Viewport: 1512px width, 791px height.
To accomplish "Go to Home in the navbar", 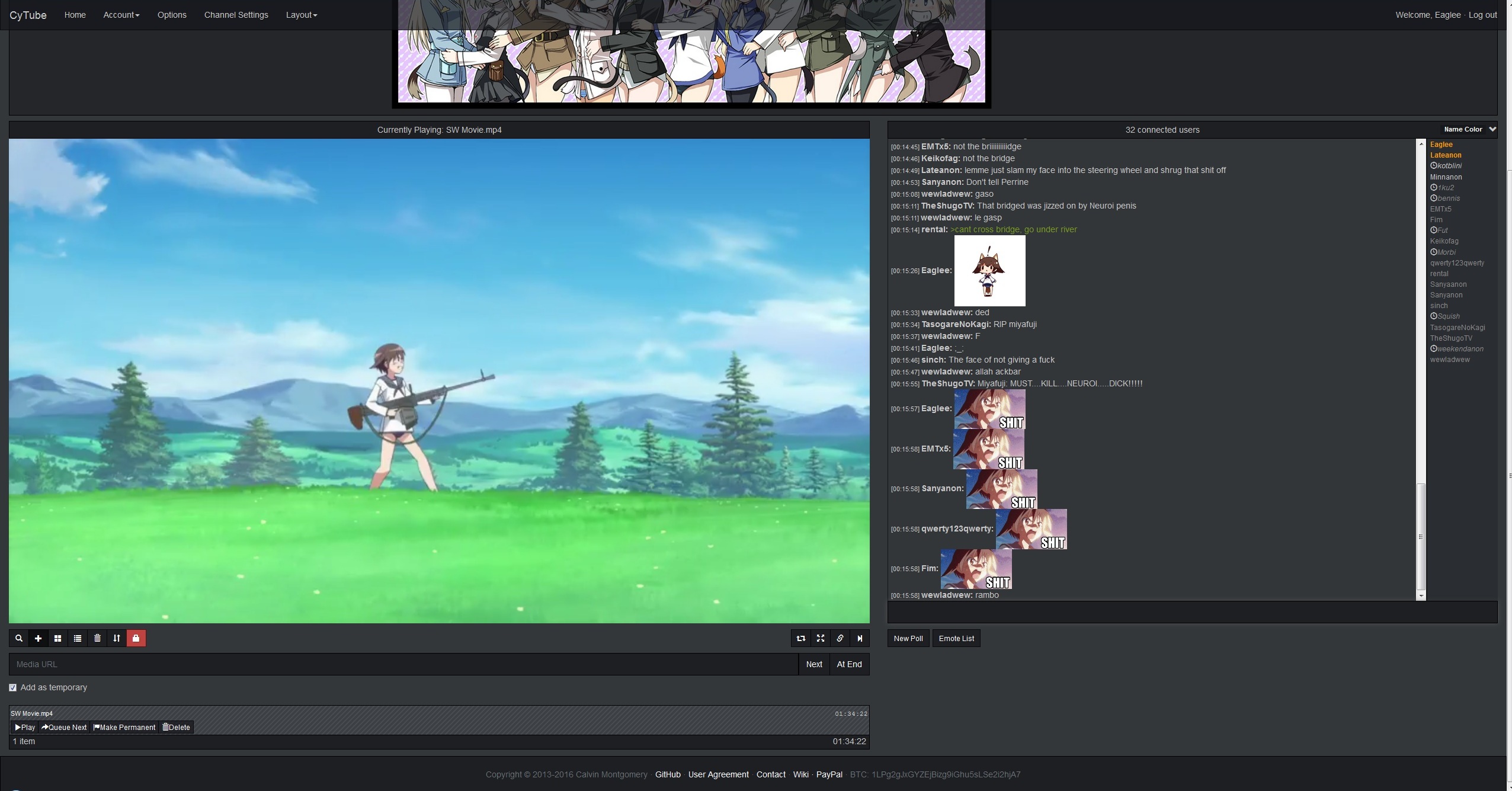I will tap(75, 15).
